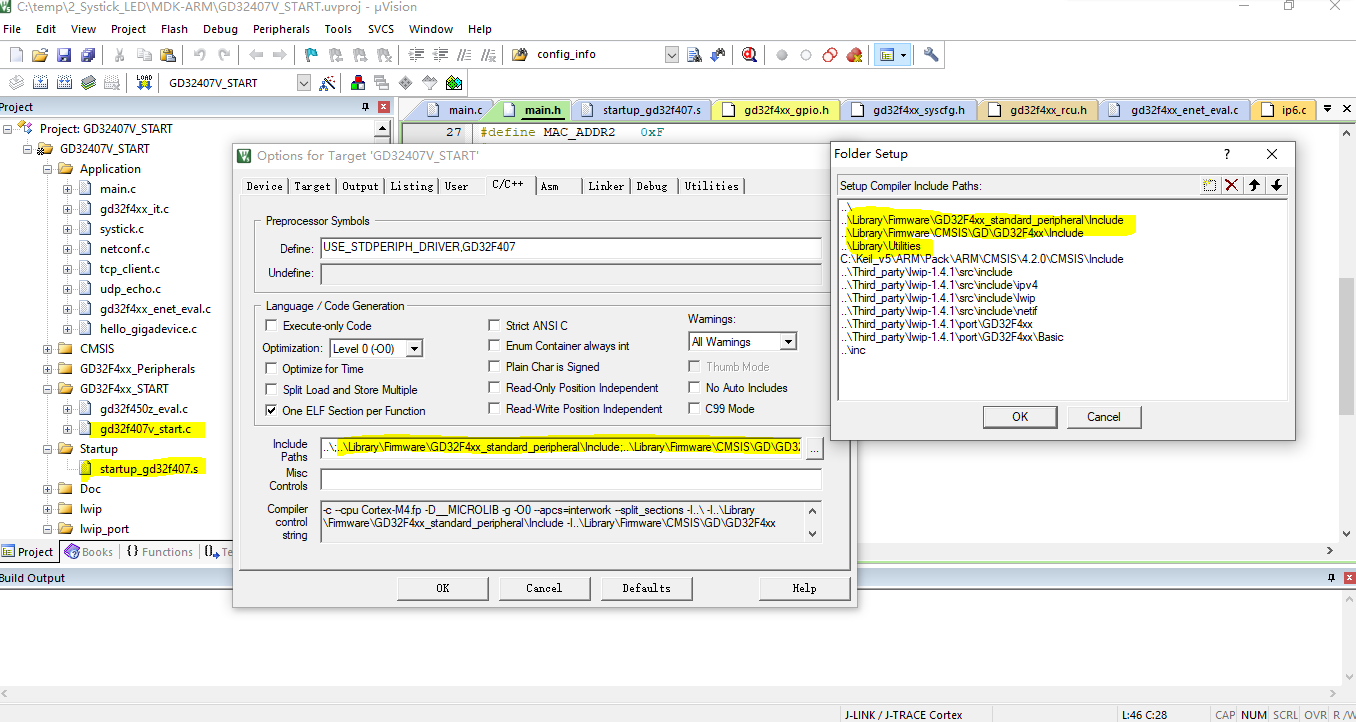Click the Open file icon
This screenshot has height=722, width=1356.
[x=40, y=55]
